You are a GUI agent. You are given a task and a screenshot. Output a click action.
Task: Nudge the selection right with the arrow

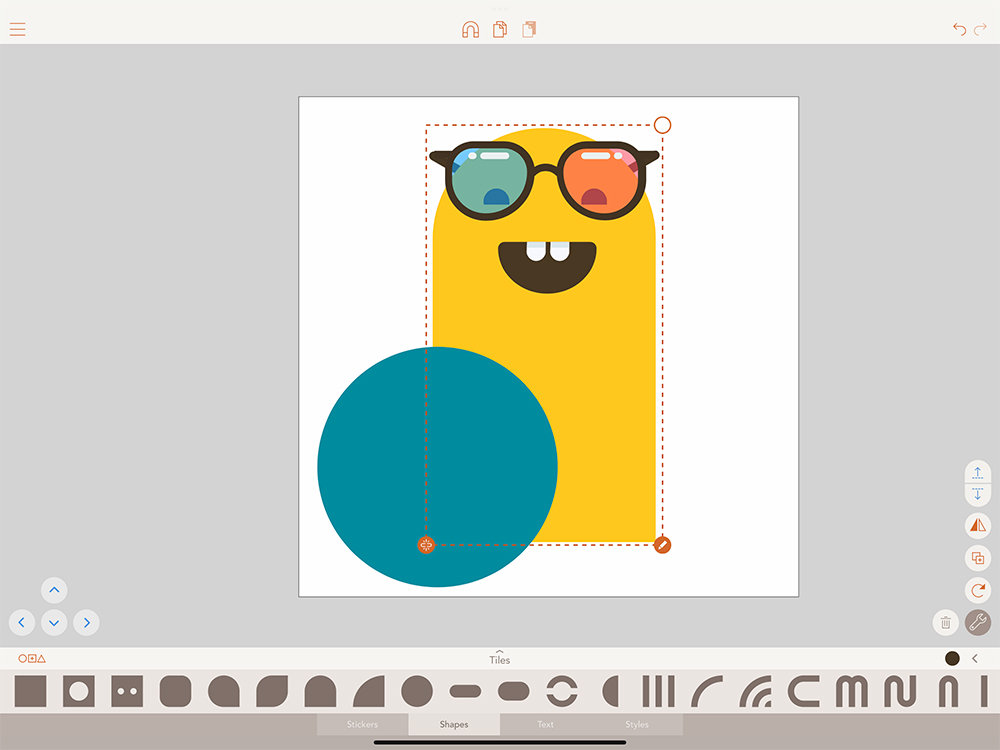pos(87,623)
